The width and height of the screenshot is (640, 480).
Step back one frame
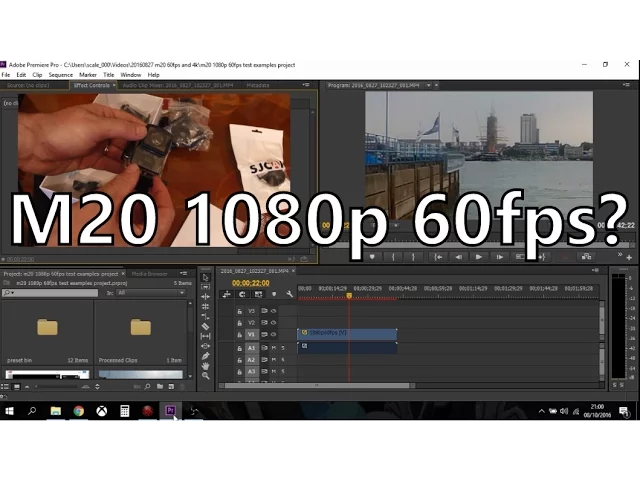click(x=458, y=257)
